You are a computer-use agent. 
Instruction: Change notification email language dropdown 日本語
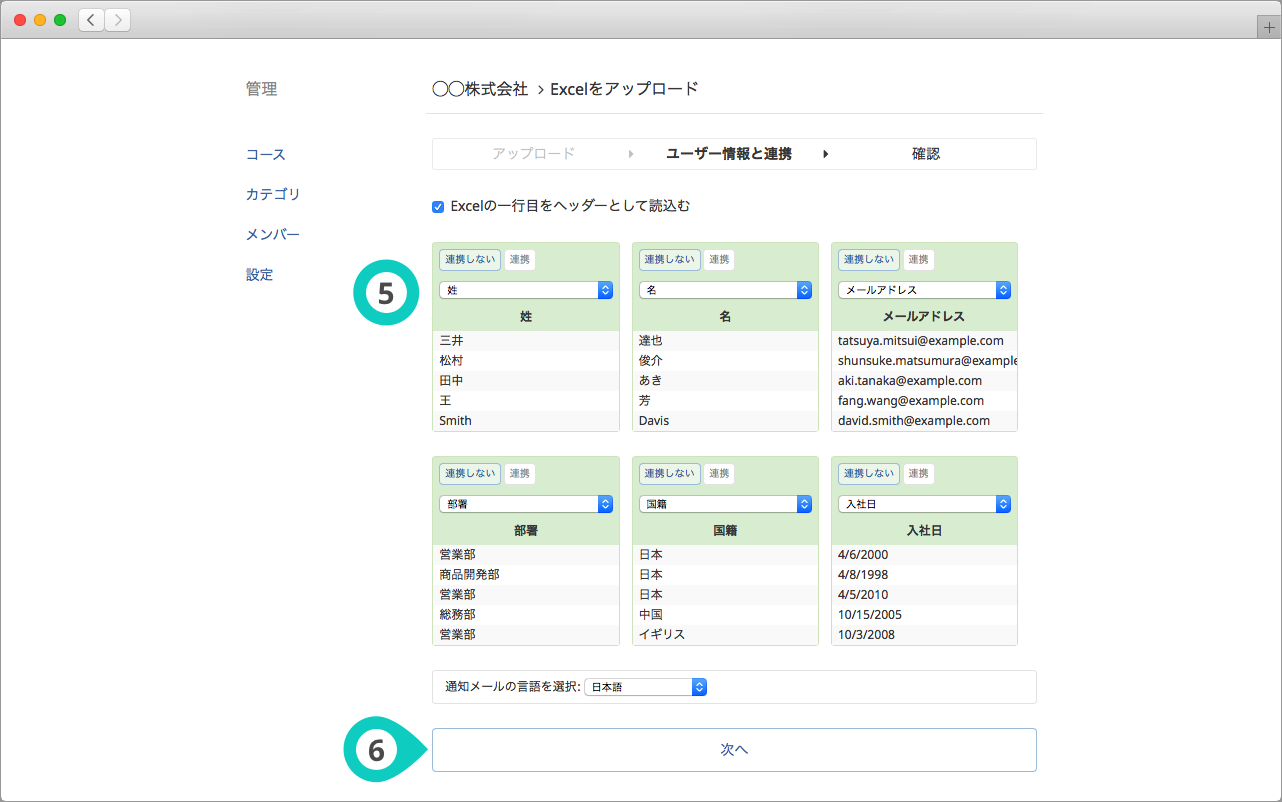coord(647,687)
